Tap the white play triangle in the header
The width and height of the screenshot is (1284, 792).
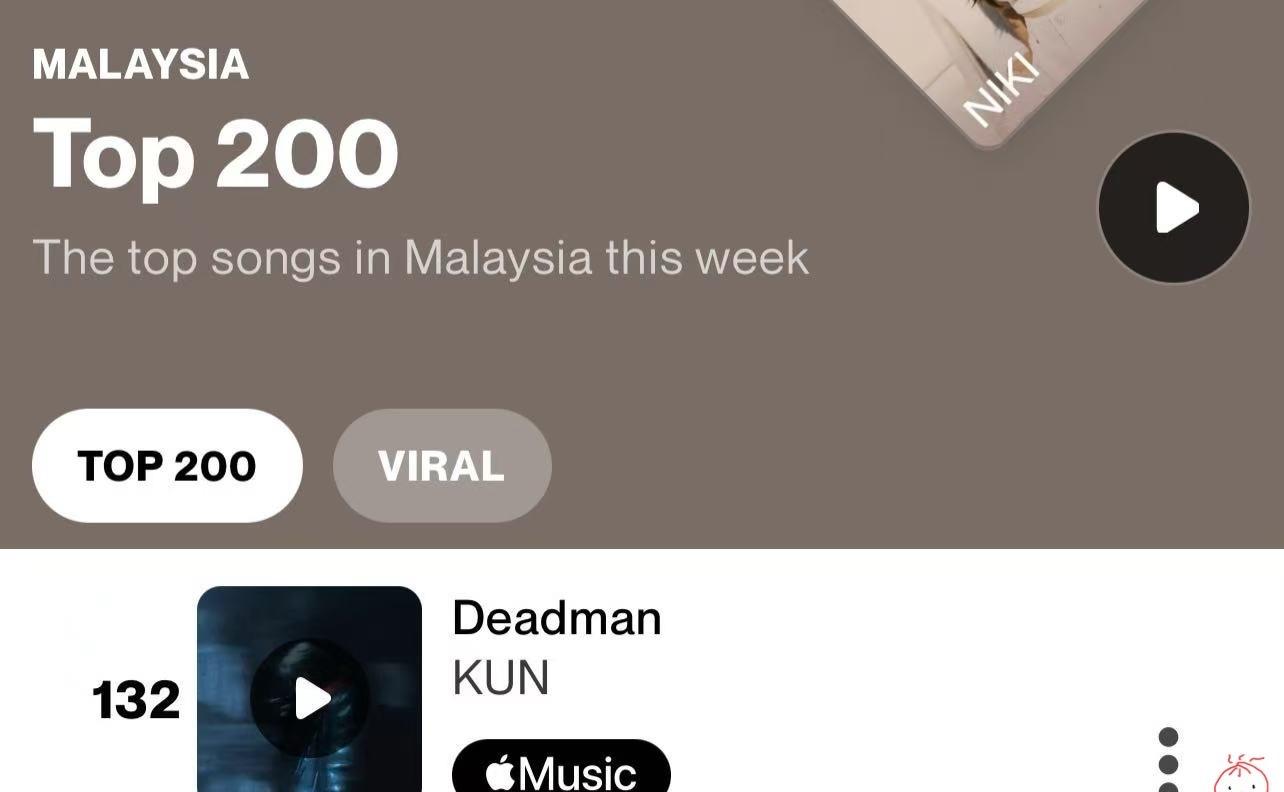click(x=1177, y=208)
